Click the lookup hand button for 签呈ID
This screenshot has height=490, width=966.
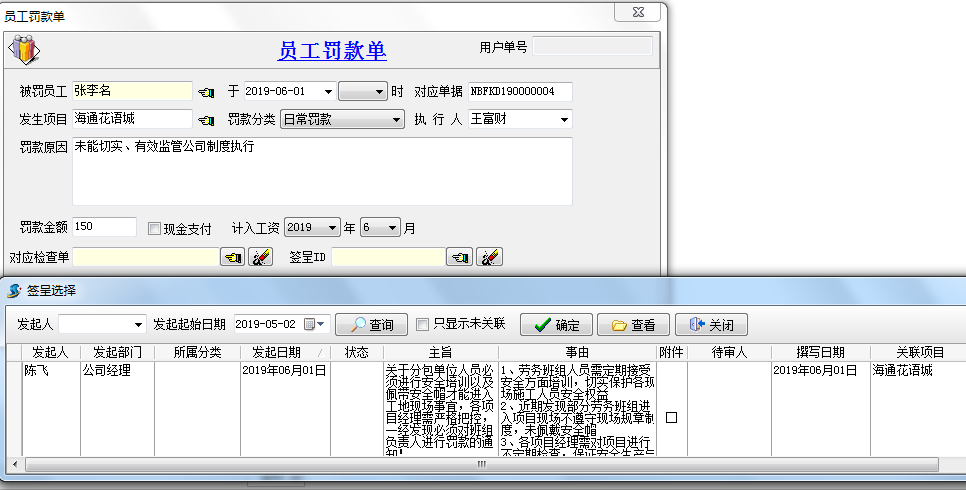(x=460, y=257)
